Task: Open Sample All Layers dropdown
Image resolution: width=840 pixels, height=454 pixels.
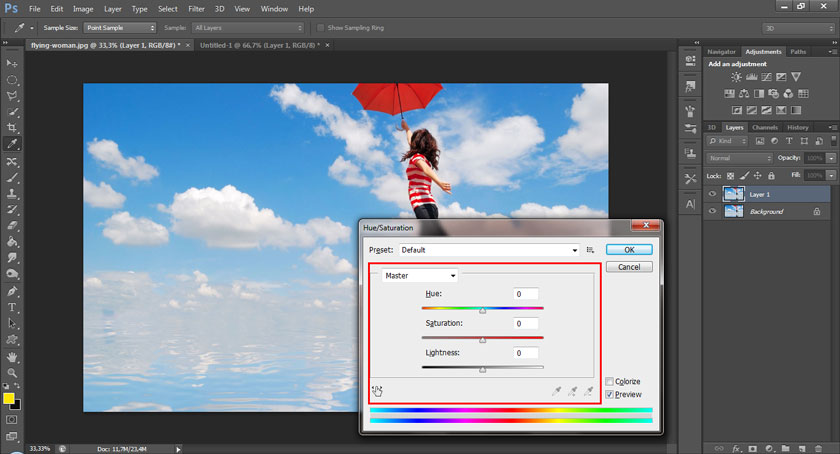Action: [x=248, y=28]
